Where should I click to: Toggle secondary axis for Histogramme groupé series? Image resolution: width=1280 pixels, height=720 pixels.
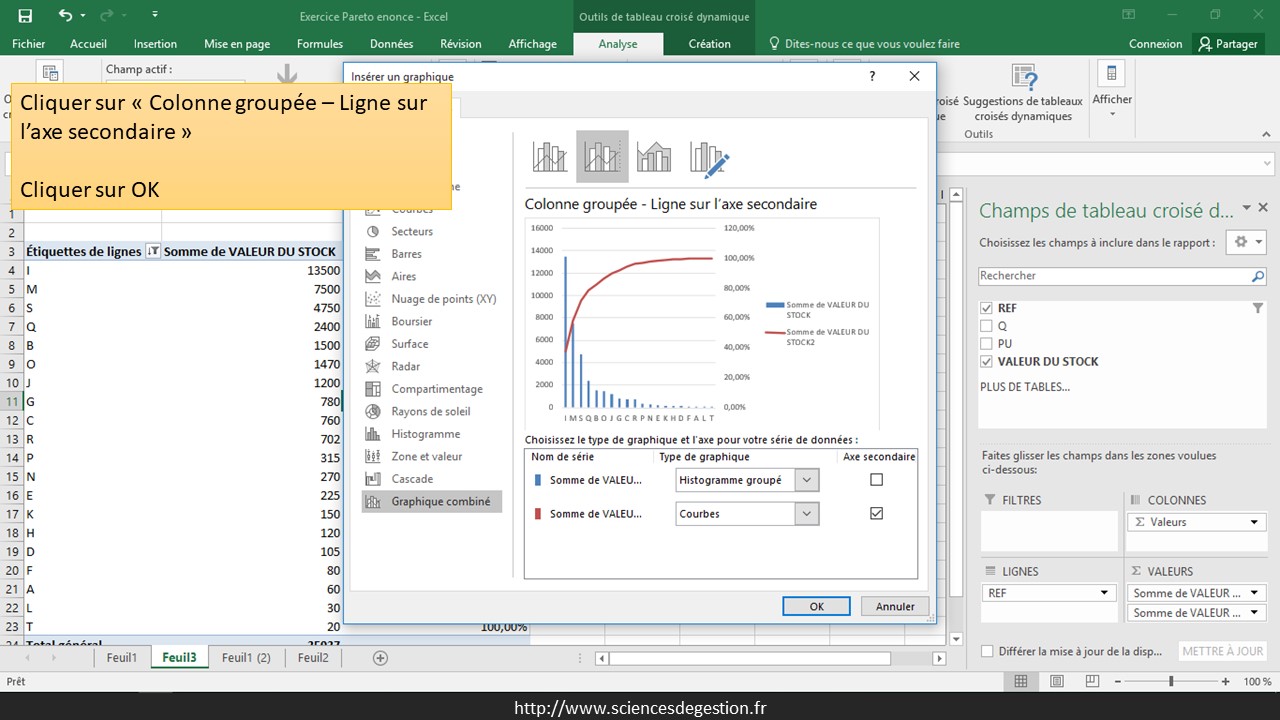(877, 480)
